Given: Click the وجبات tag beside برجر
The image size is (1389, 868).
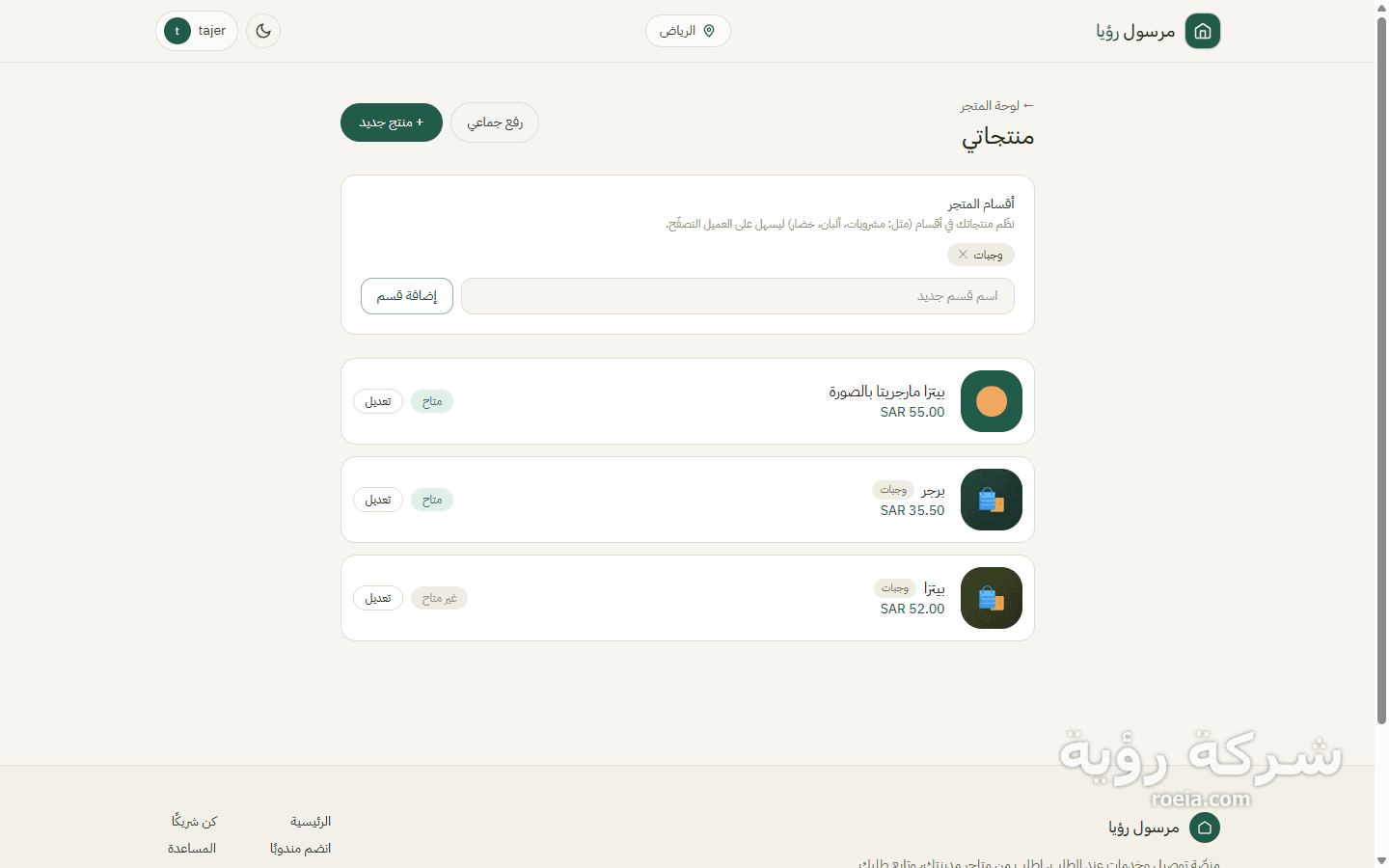Looking at the screenshot, I should pyautogui.click(x=893, y=490).
